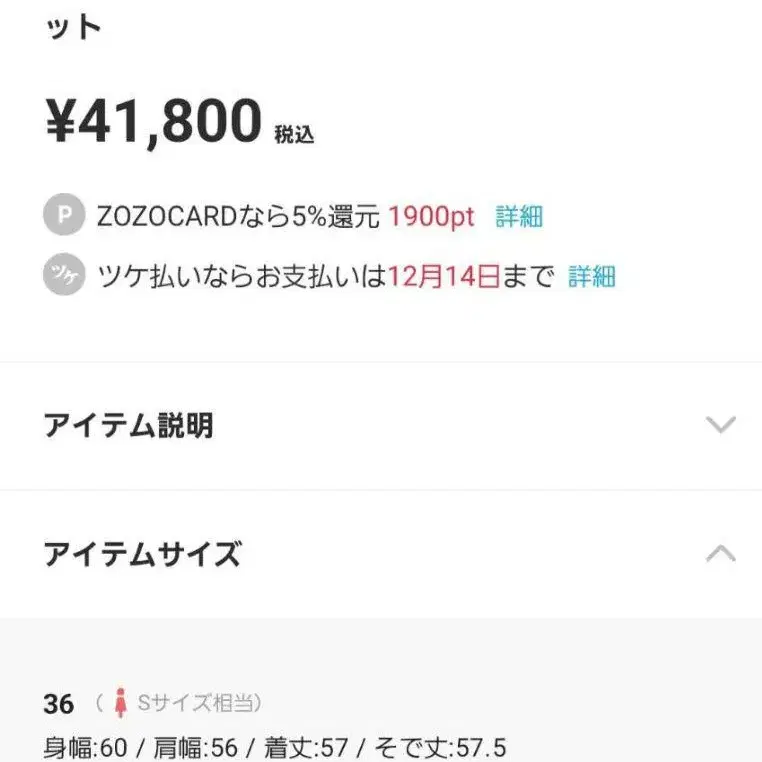Click the 税込 tax label
Image resolution: width=762 pixels, height=762 pixels.
click(x=294, y=134)
